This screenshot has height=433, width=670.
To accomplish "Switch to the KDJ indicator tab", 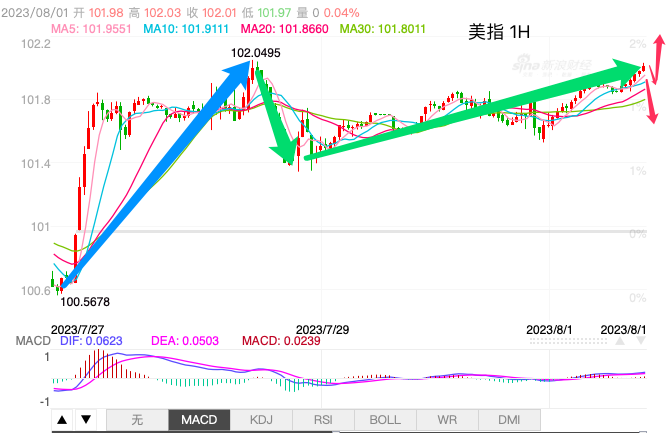I will coord(261,420).
